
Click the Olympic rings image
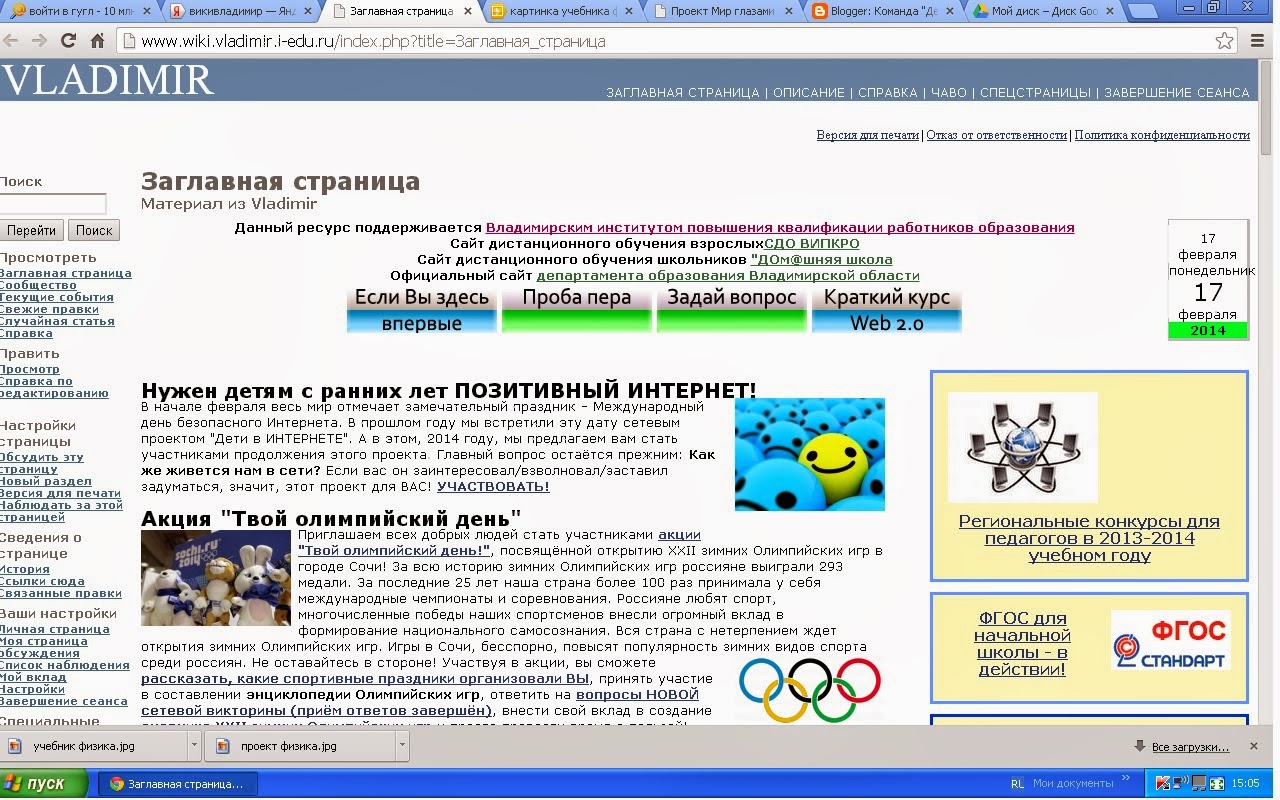pyautogui.click(x=810, y=690)
